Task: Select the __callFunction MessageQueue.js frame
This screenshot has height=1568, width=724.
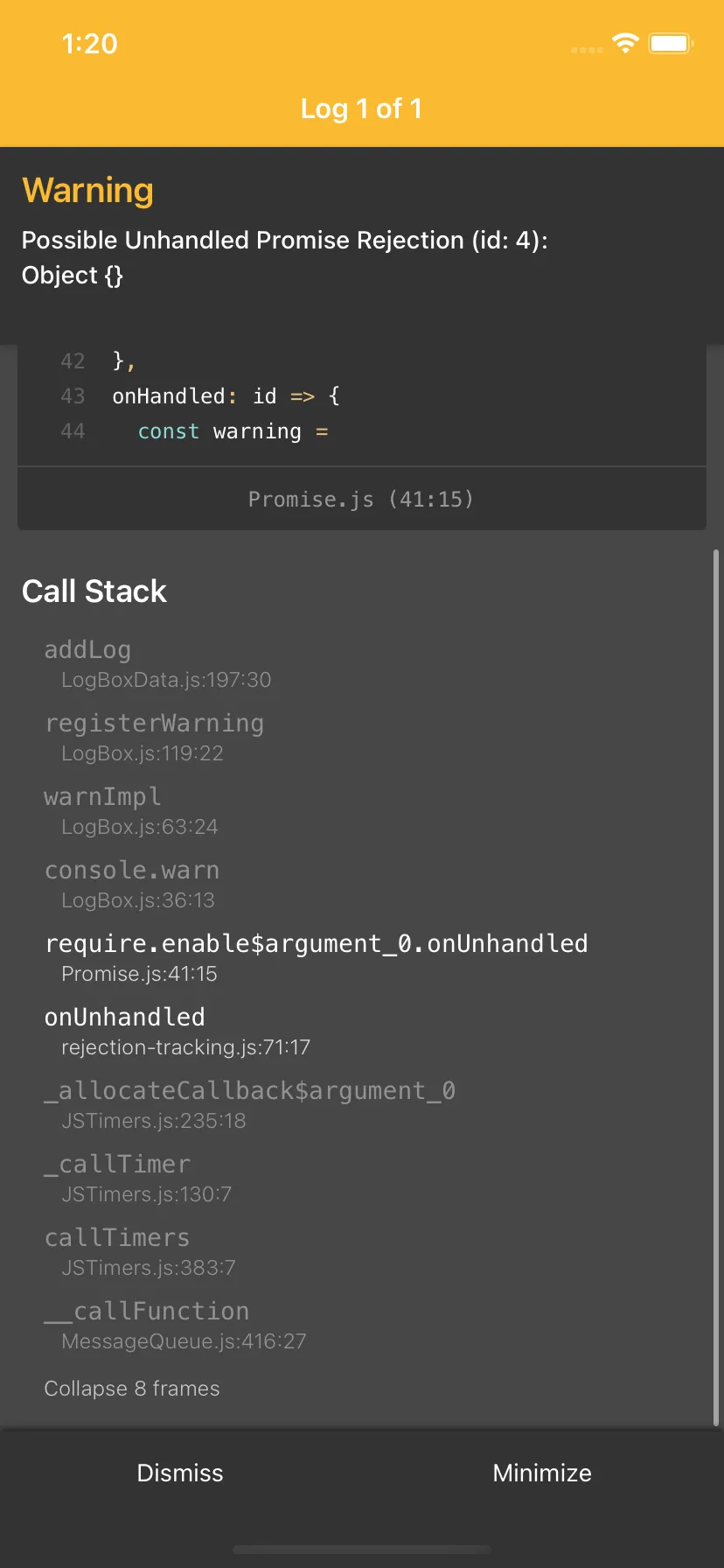Action: click(175, 1325)
